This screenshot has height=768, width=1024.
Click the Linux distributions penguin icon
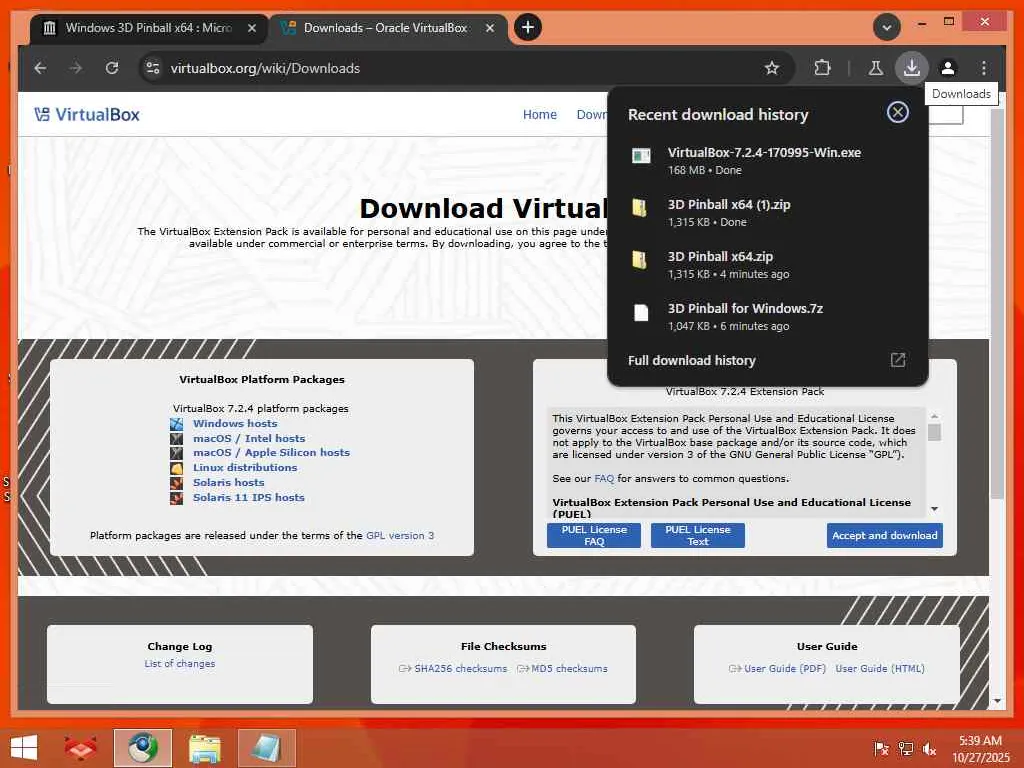[176, 468]
